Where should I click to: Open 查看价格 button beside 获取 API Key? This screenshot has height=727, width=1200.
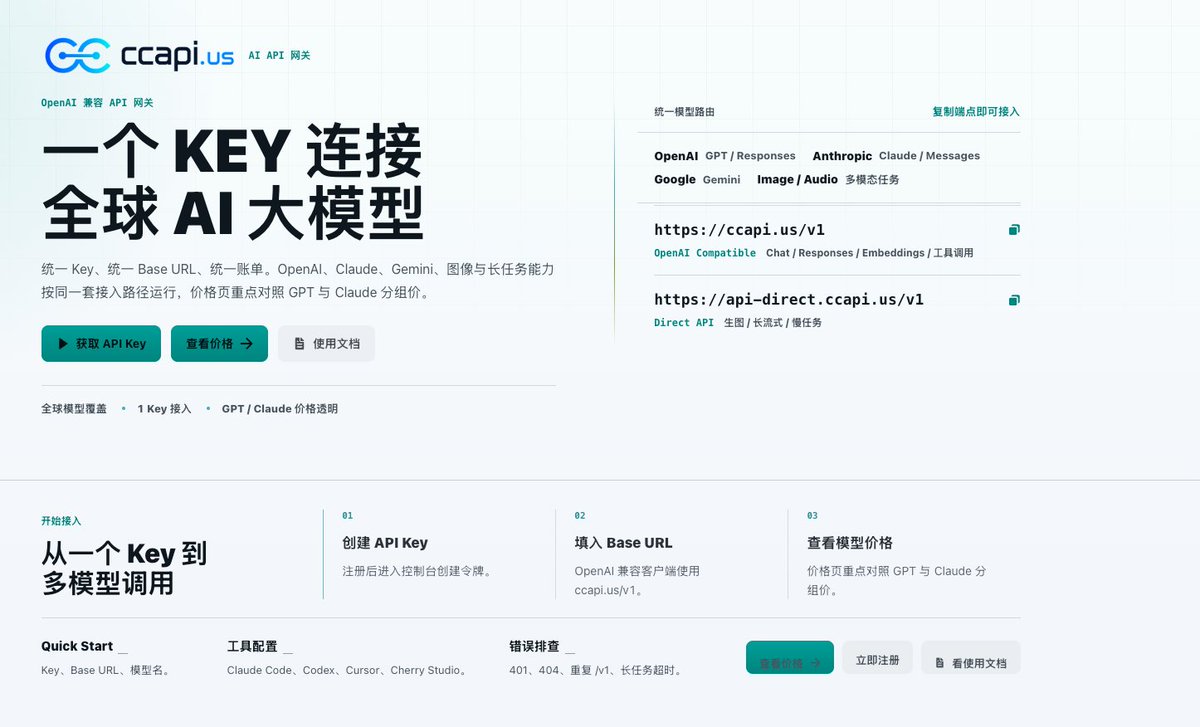tap(219, 343)
